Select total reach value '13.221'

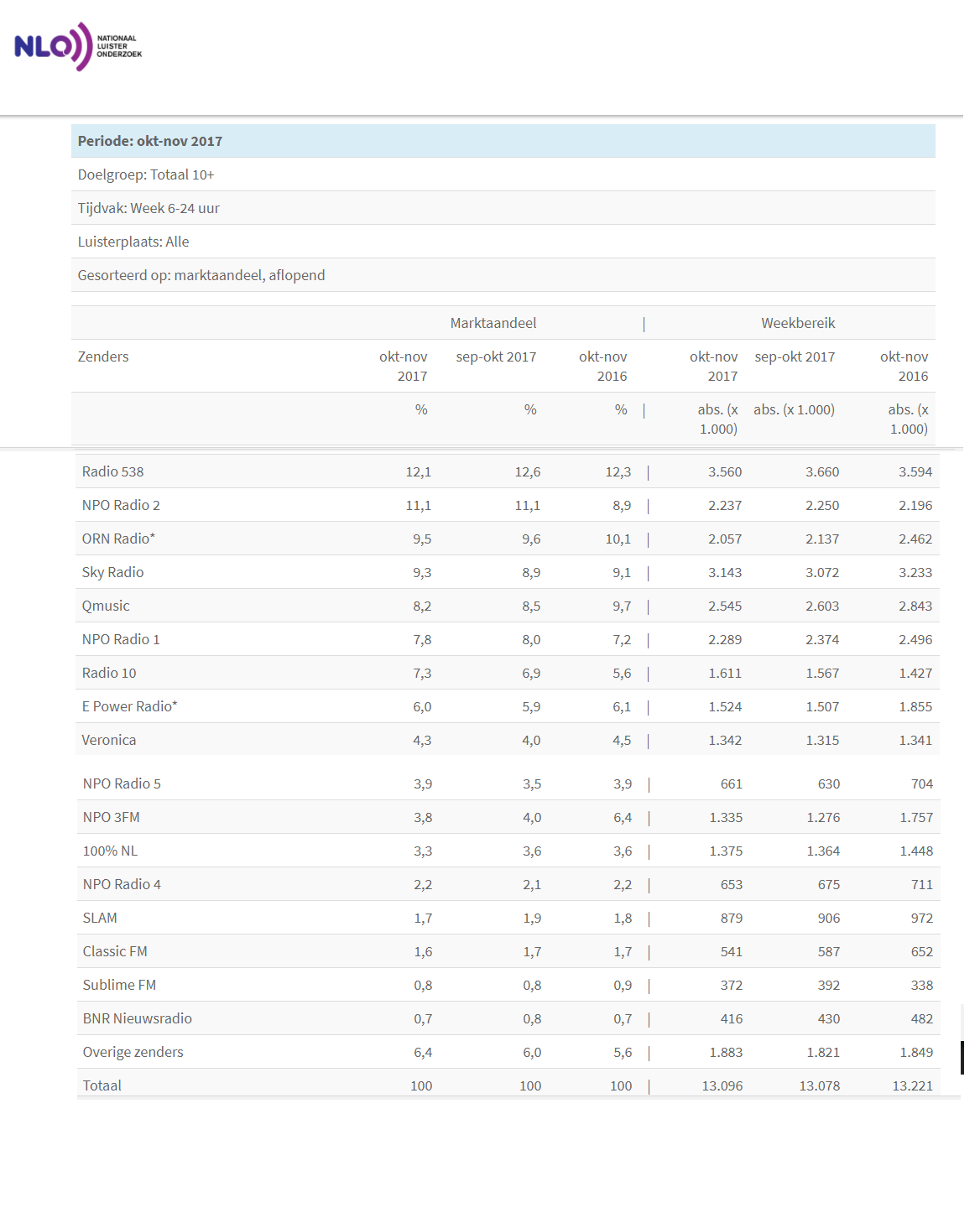(913, 1085)
